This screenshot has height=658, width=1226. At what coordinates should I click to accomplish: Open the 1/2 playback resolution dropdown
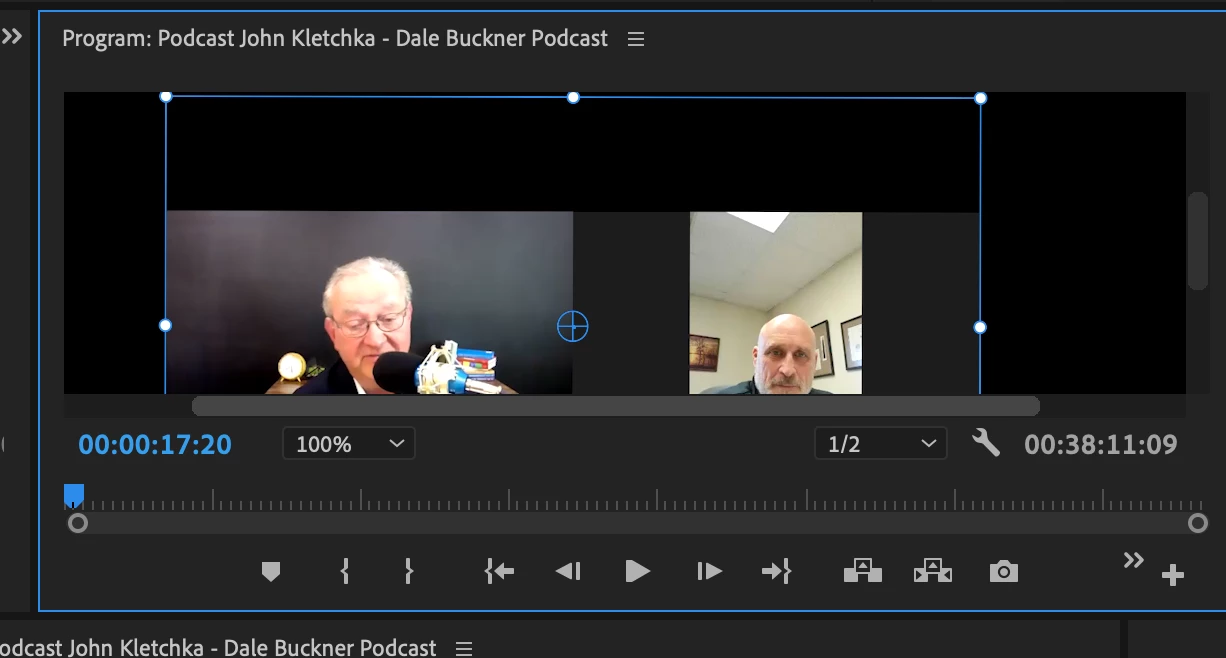point(881,443)
